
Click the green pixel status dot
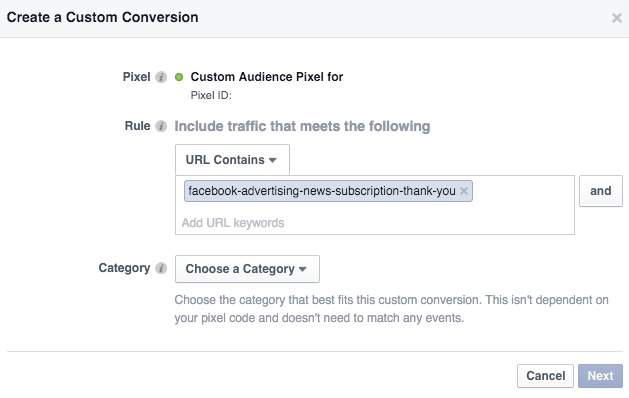(179, 77)
